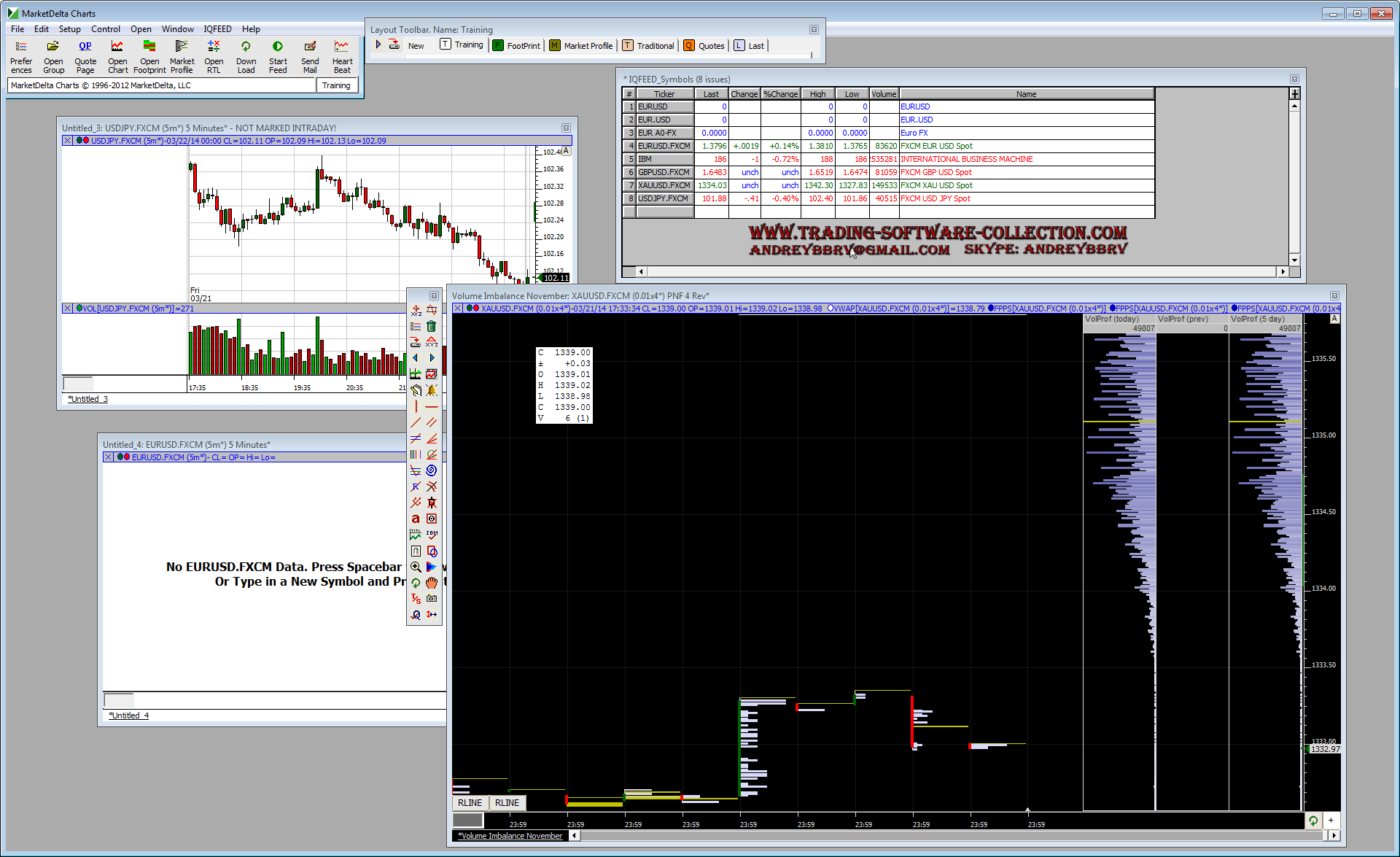The height and width of the screenshot is (857, 1400).
Task: Click the camera snapshot tool icon
Action: (x=432, y=599)
